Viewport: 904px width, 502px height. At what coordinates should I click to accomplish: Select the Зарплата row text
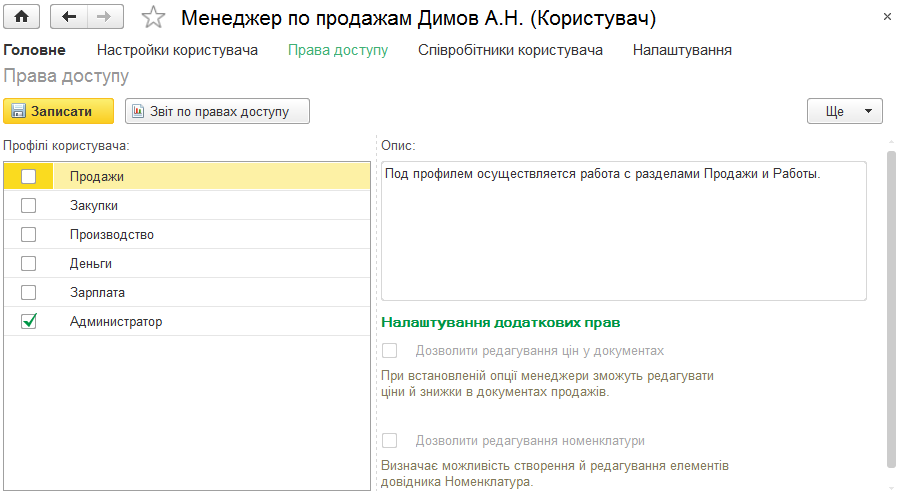[x=97, y=292]
